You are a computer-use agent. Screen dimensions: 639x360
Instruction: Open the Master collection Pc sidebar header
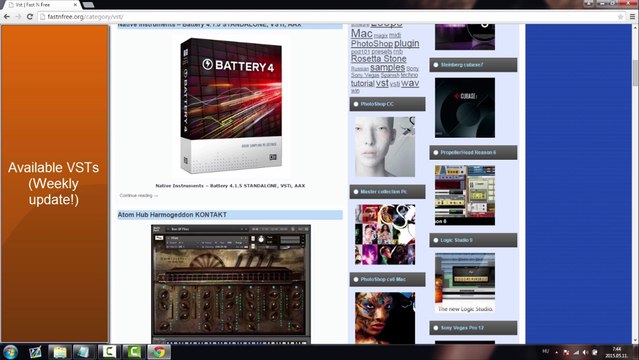click(387, 192)
